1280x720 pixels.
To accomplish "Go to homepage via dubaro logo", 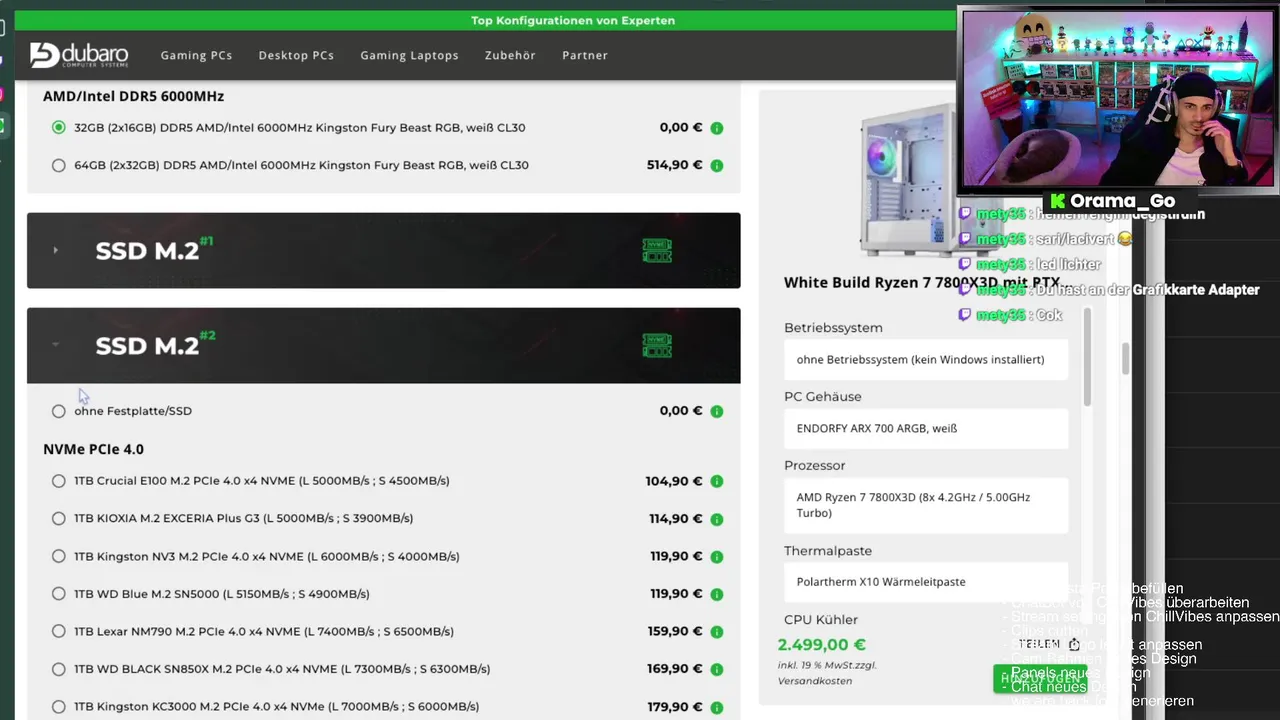I will 79,55.
